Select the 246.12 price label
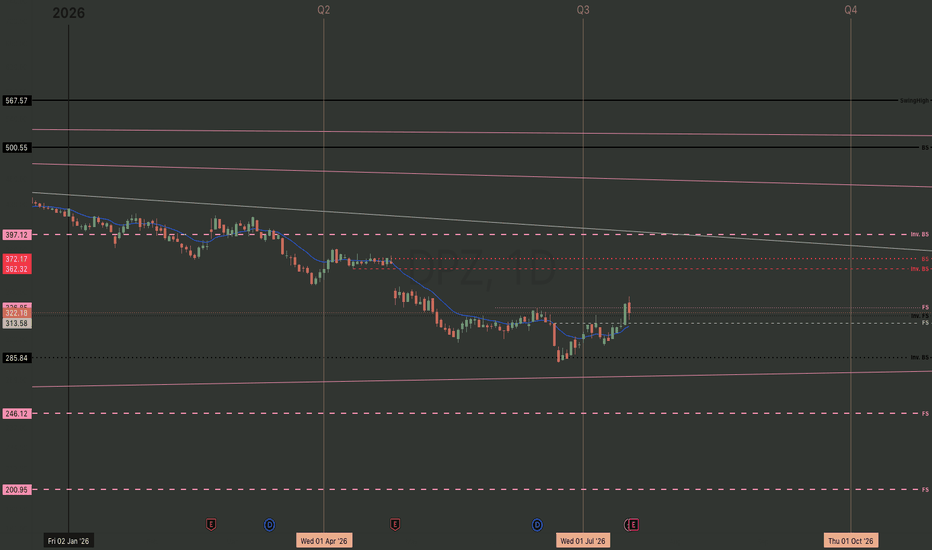The width and height of the screenshot is (932, 550). [x=17, y=413]
